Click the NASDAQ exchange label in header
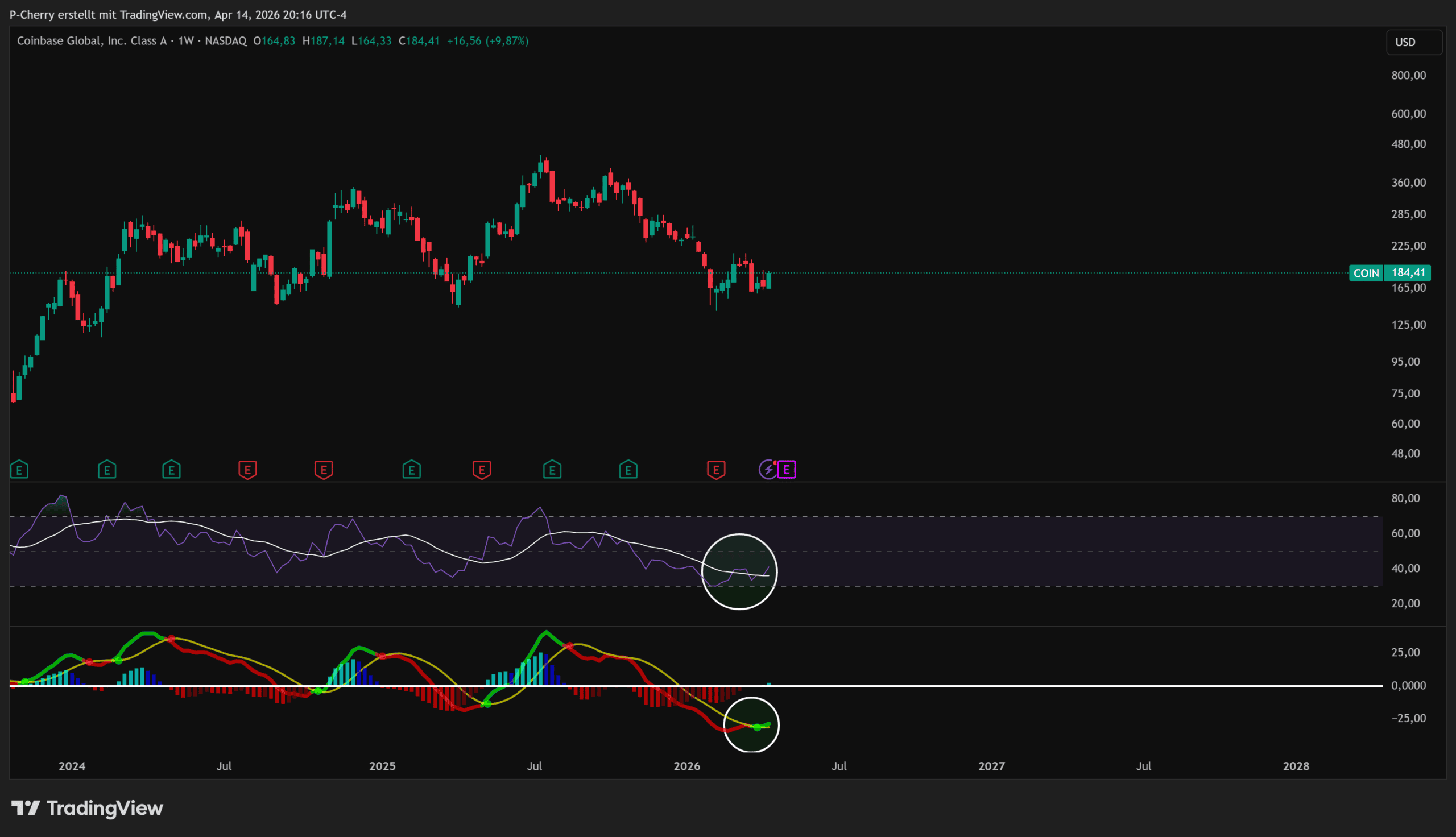 tap(225, 41)
